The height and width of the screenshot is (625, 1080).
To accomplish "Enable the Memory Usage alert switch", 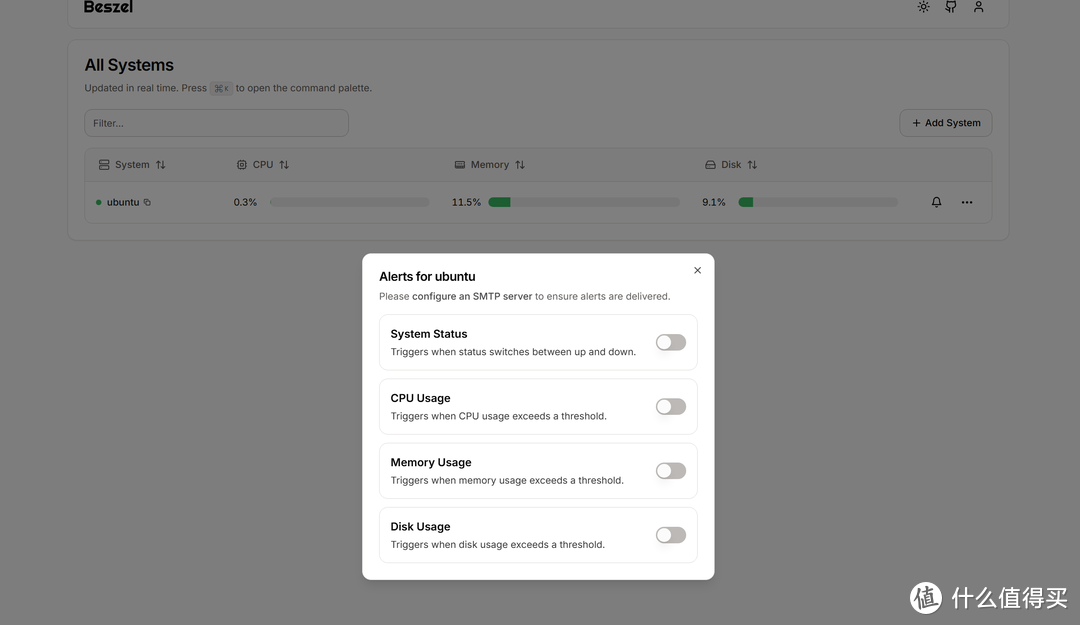I will coord(670,471).
